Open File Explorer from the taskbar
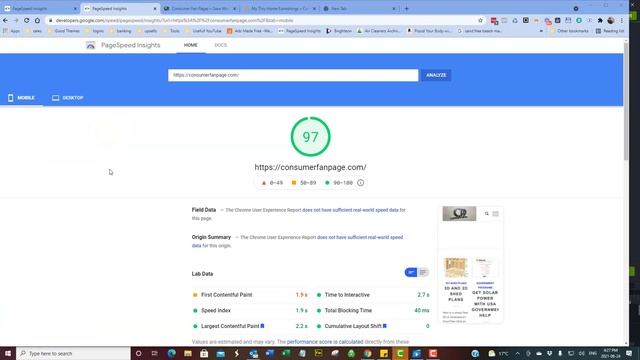Viewport: 640px width, 360px height. pyautogui.click(x=188, y=353)
